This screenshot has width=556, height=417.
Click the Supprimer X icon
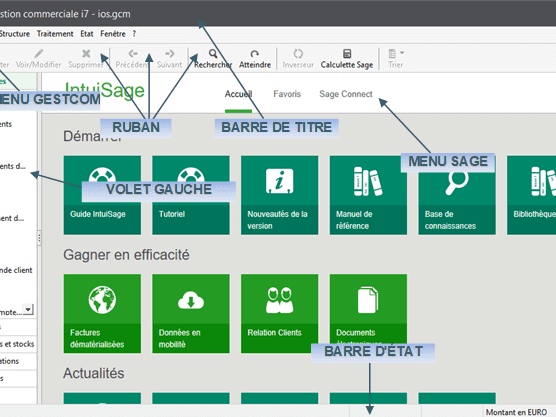pyautogui.click(x=86, y=54)
